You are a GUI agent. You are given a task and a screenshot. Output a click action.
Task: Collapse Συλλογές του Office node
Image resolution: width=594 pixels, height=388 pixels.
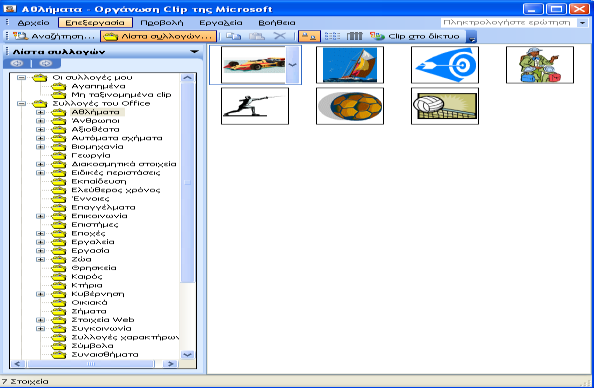coord(22,103)
